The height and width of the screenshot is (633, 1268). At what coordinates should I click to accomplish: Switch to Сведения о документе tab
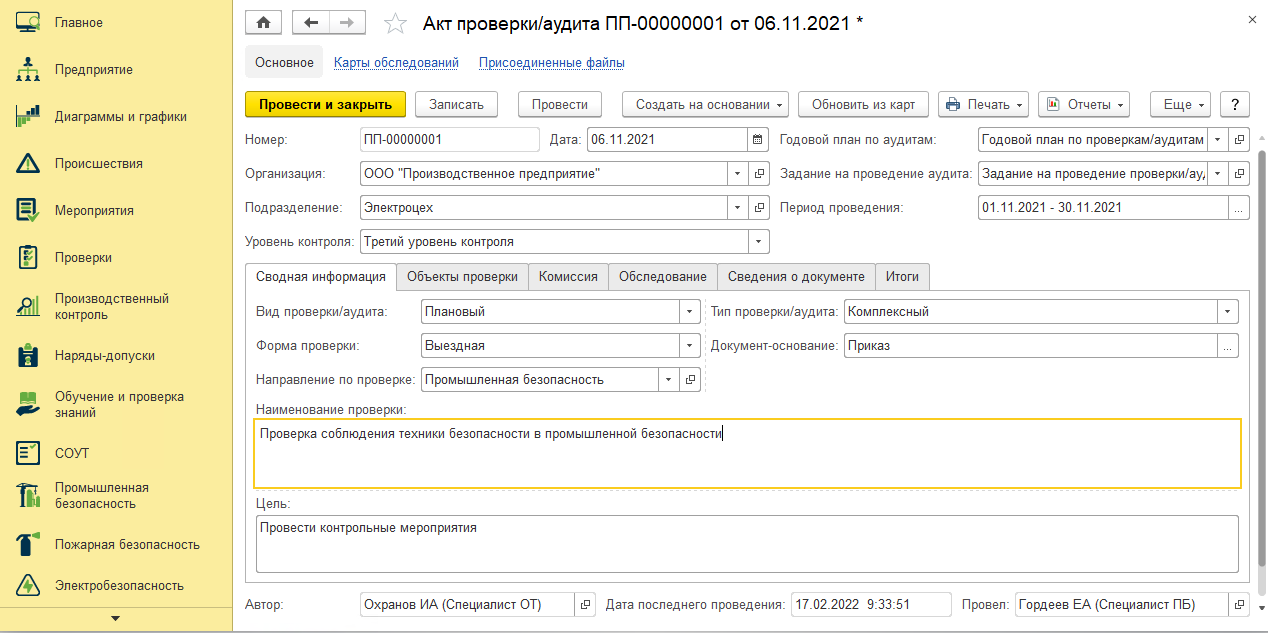click(x=796, y=277)
